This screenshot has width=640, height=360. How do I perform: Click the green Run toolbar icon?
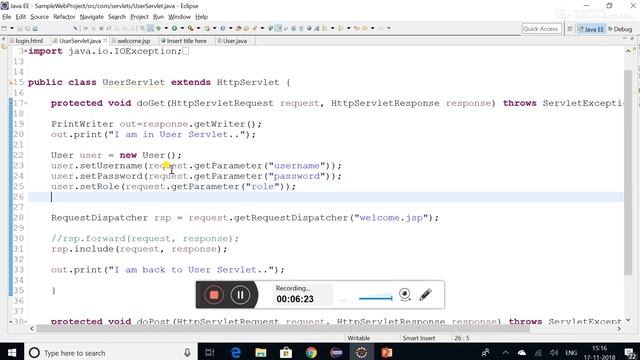click(x=174, y=28)
